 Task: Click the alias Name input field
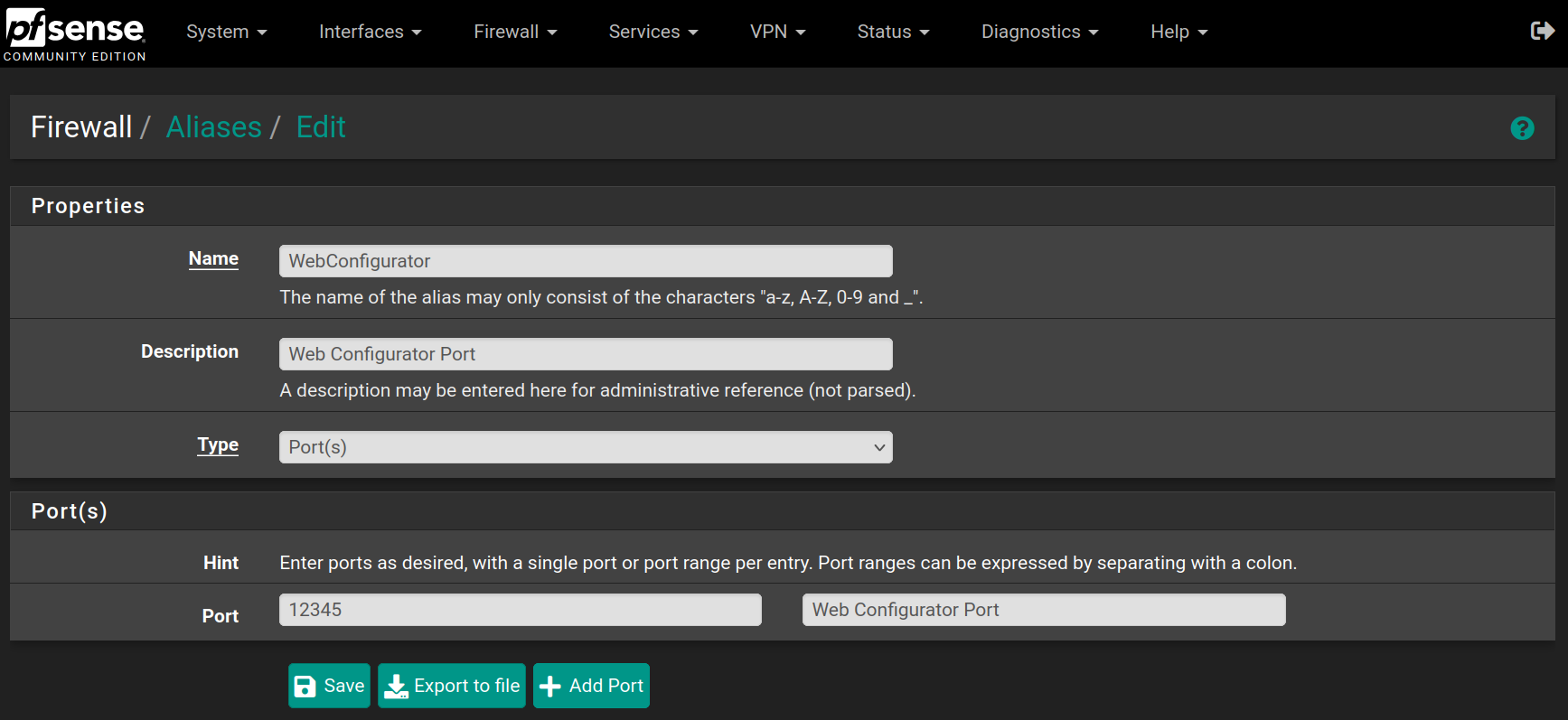pyautogui.click(x=586, y=261)
